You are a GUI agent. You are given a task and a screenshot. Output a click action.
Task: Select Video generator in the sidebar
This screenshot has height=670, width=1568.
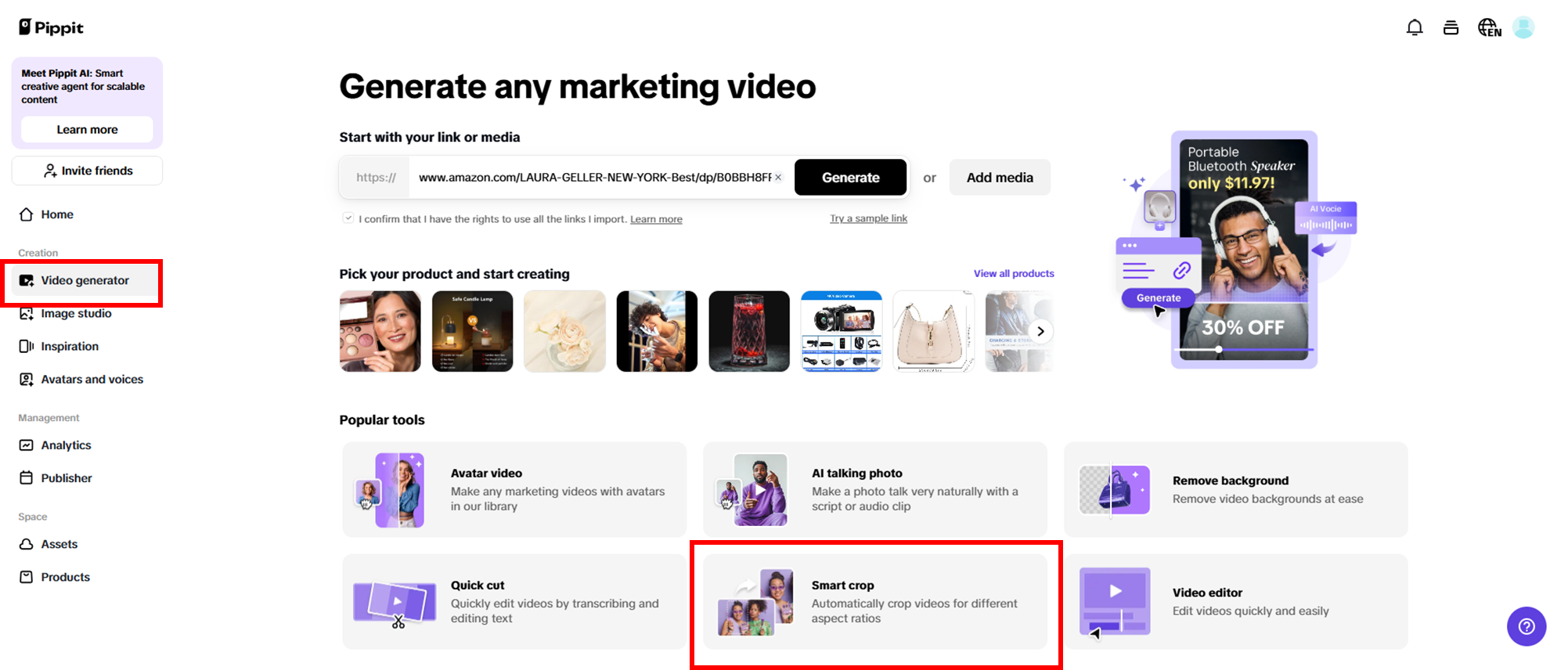[x=87, y=280]
